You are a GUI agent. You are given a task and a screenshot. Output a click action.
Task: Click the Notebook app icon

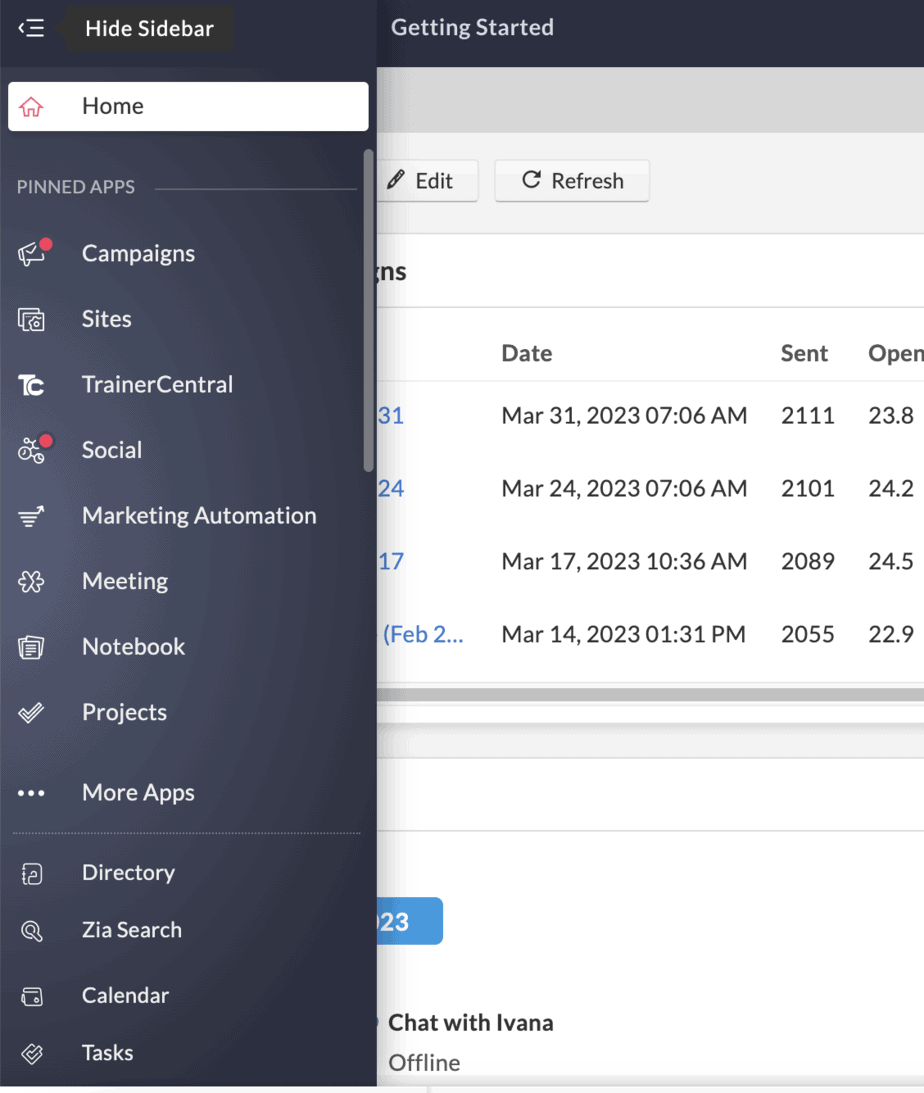pos(31,647)
